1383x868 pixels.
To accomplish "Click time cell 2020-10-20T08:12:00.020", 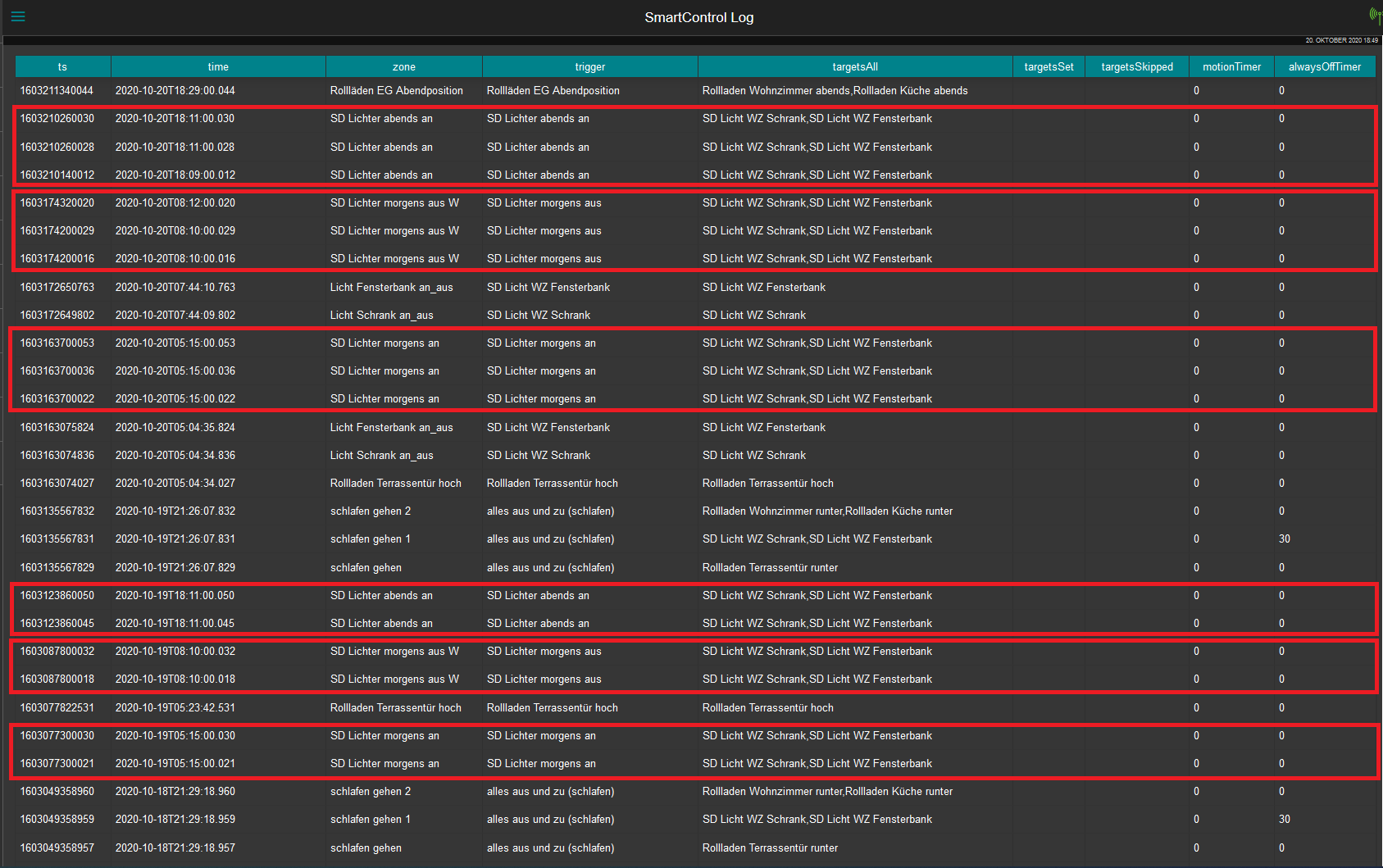I will (175, 202).
